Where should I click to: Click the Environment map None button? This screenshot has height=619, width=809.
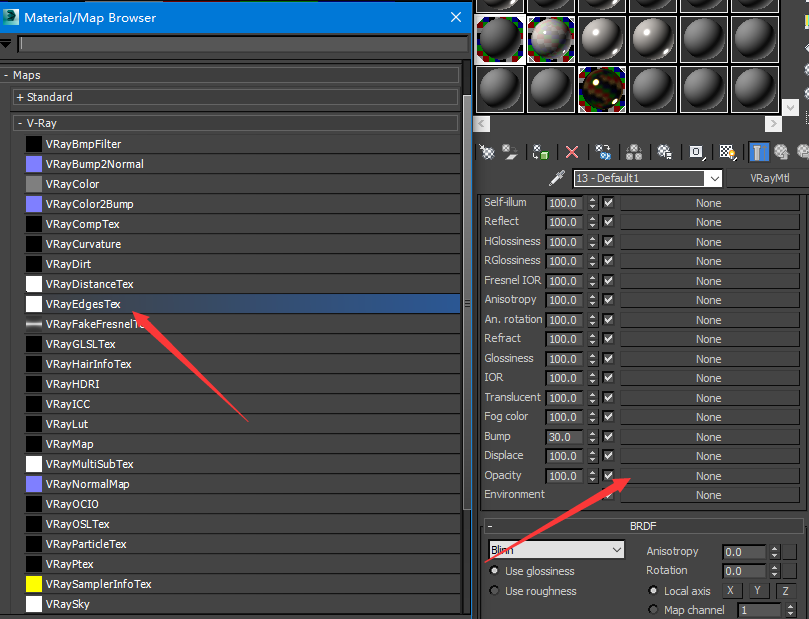tap(709, 495)
